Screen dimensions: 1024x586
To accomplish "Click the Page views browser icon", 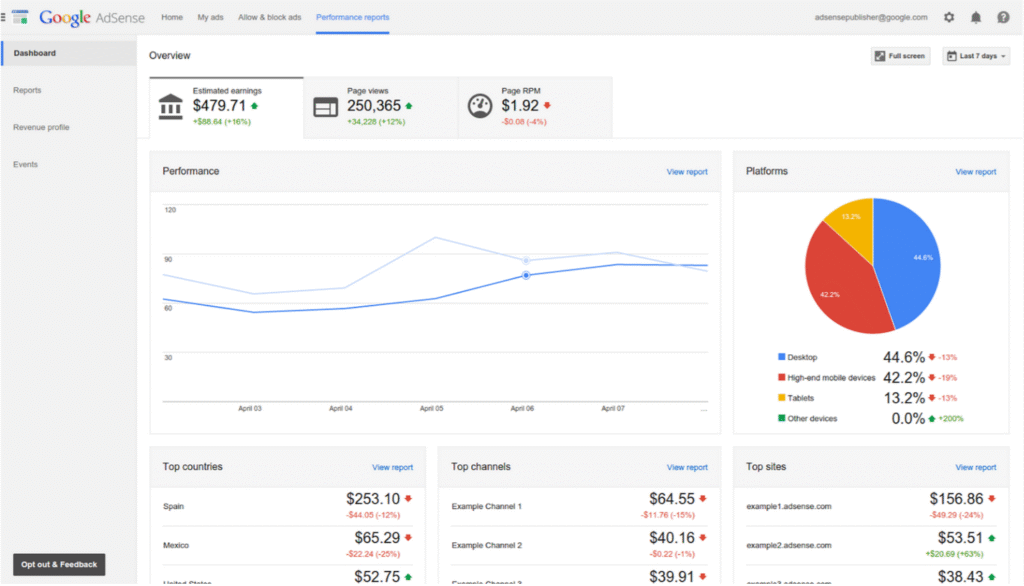I will click(325, 107).
